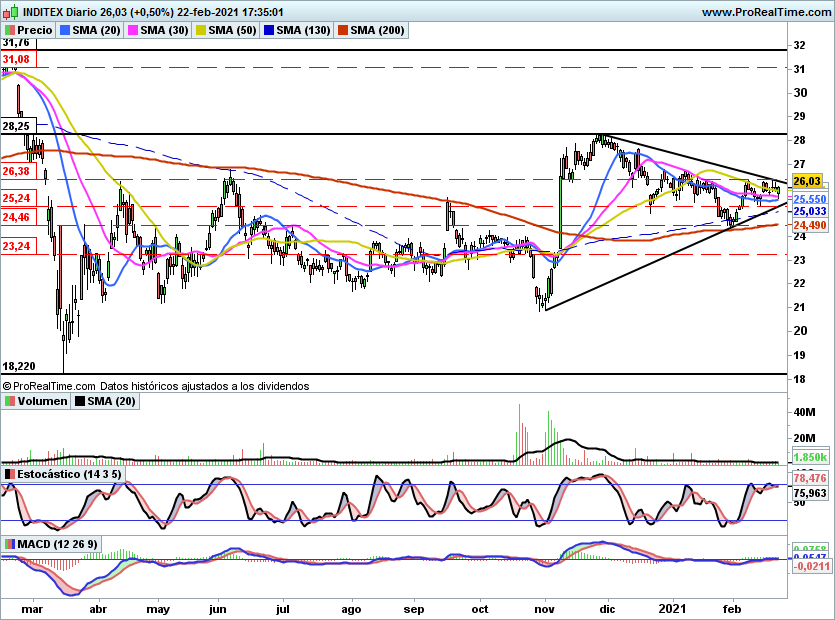Click the 78,476 stochastic value tag
Viewport: 835px width, 620px height.
(810, 478)
